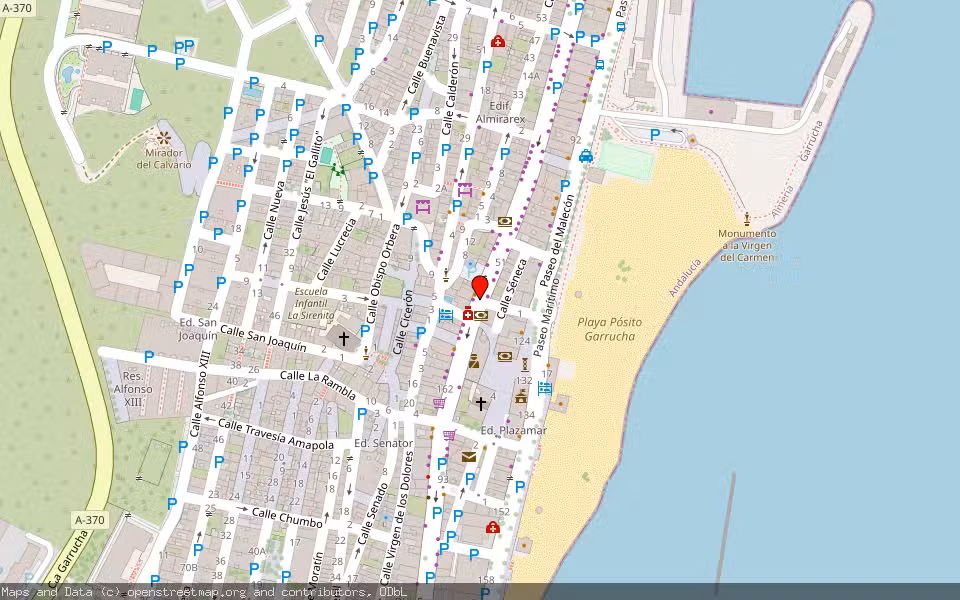Image resolution: width=960 pixels, height=600 pixels.
Task: Click the blue hostel icon on Calle Séneca
Action: coord(445,315)
